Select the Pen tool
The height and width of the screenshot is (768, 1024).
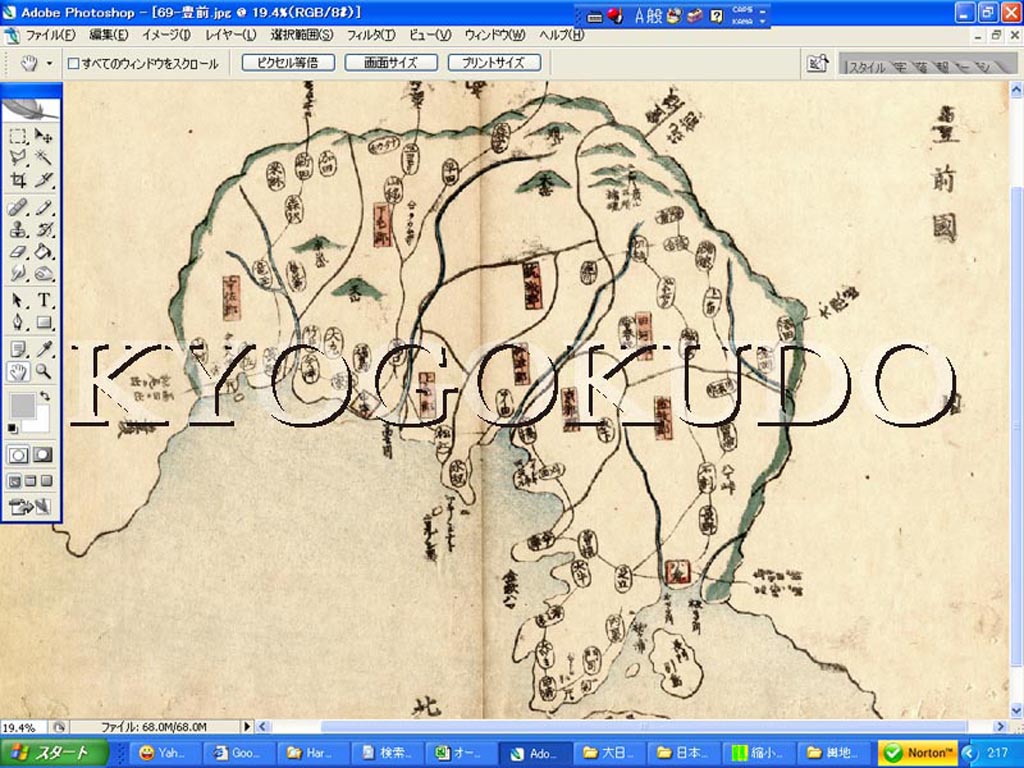(18, 322)
